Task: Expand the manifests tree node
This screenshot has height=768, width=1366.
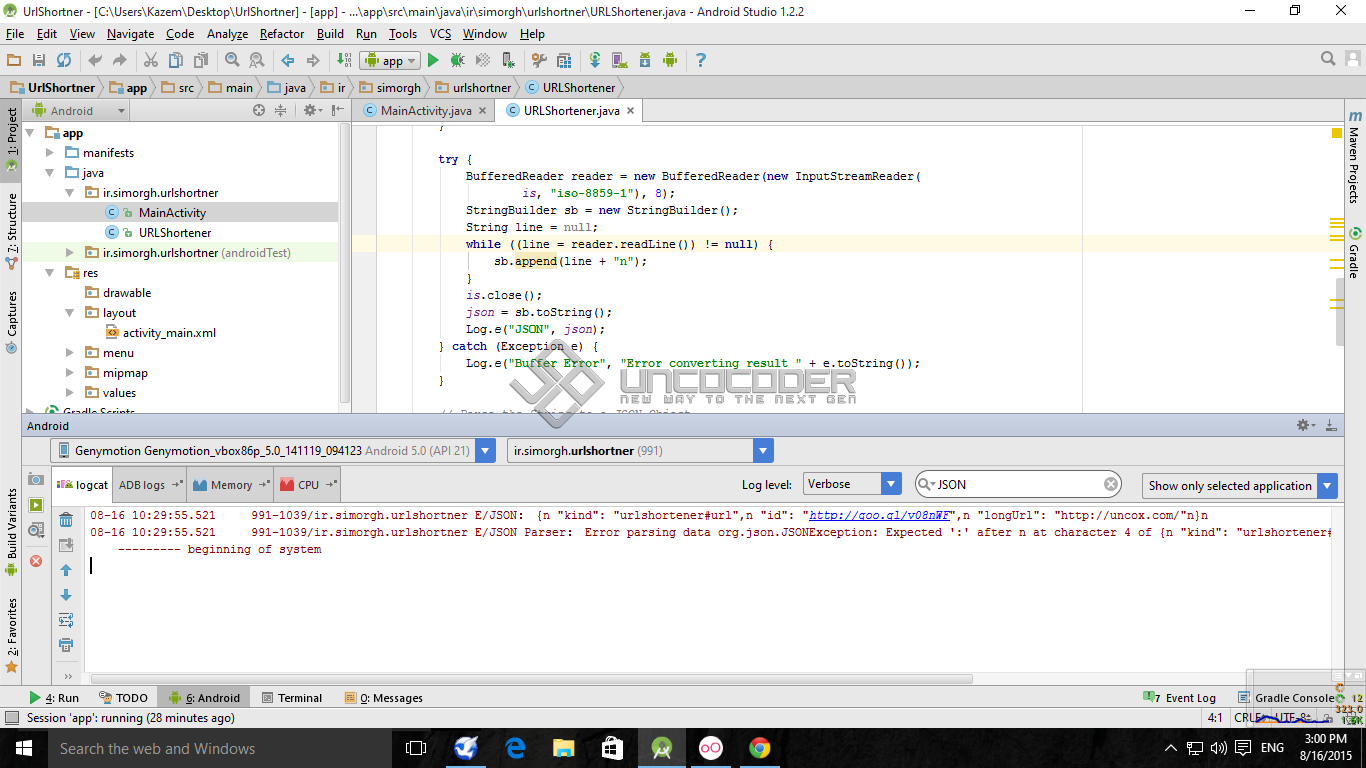Action: [51, 153]
